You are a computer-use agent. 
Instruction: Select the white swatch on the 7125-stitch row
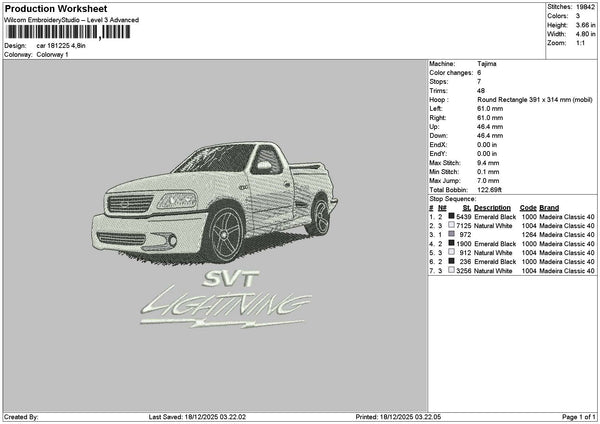[x=452, y=225]
